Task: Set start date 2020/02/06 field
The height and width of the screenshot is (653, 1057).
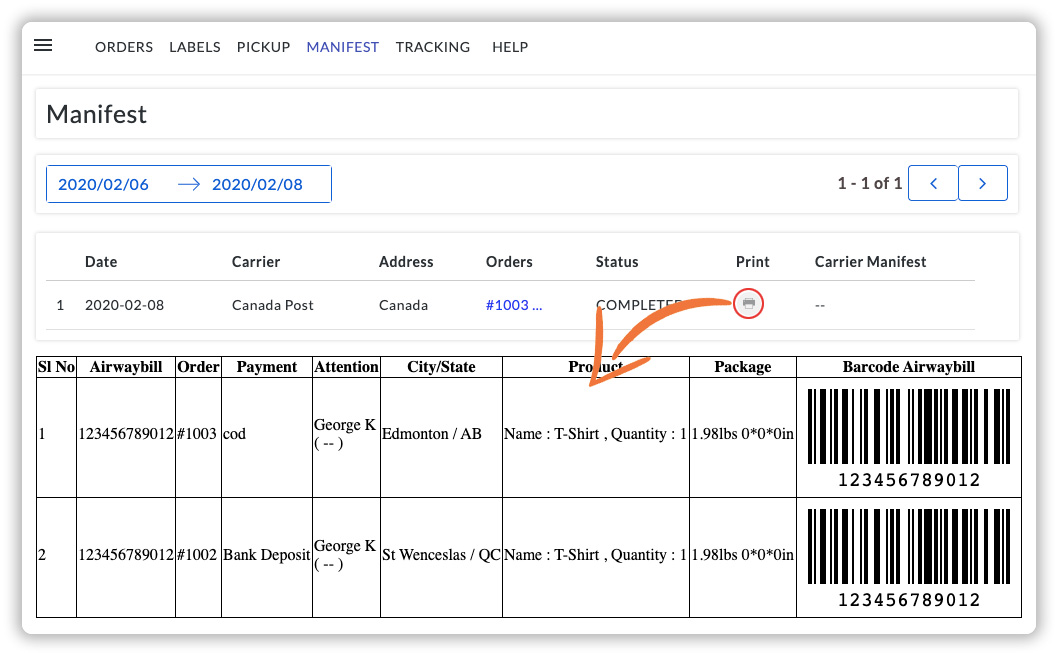Action: click(x=103, y=185)
